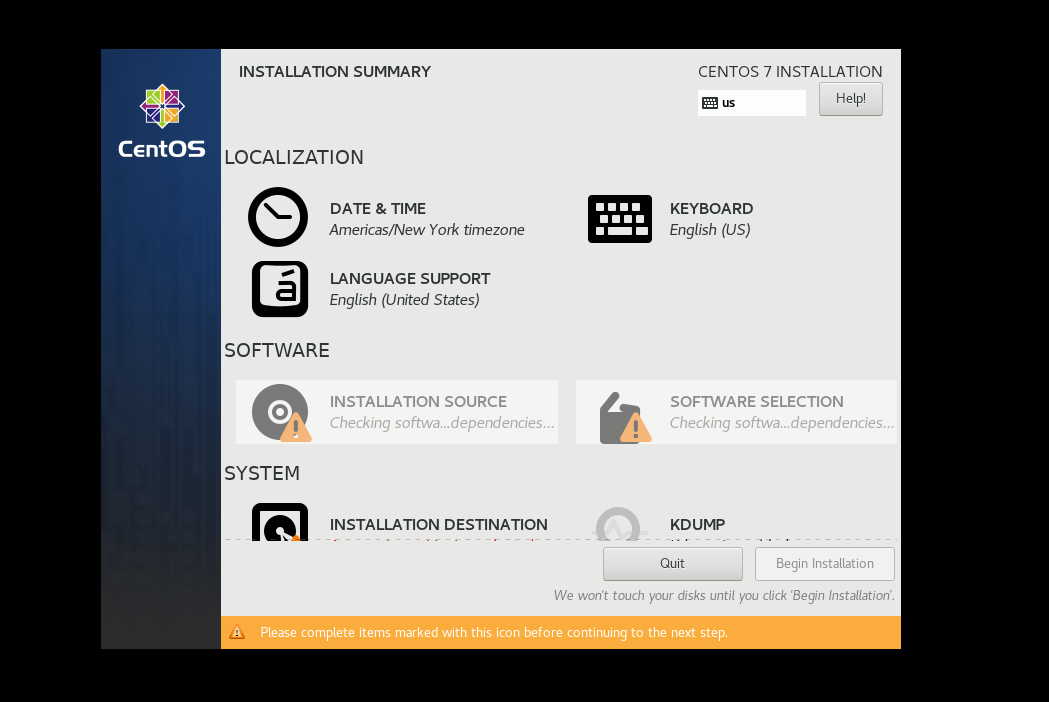Click the Software Selection package icon

pos(625,418)
